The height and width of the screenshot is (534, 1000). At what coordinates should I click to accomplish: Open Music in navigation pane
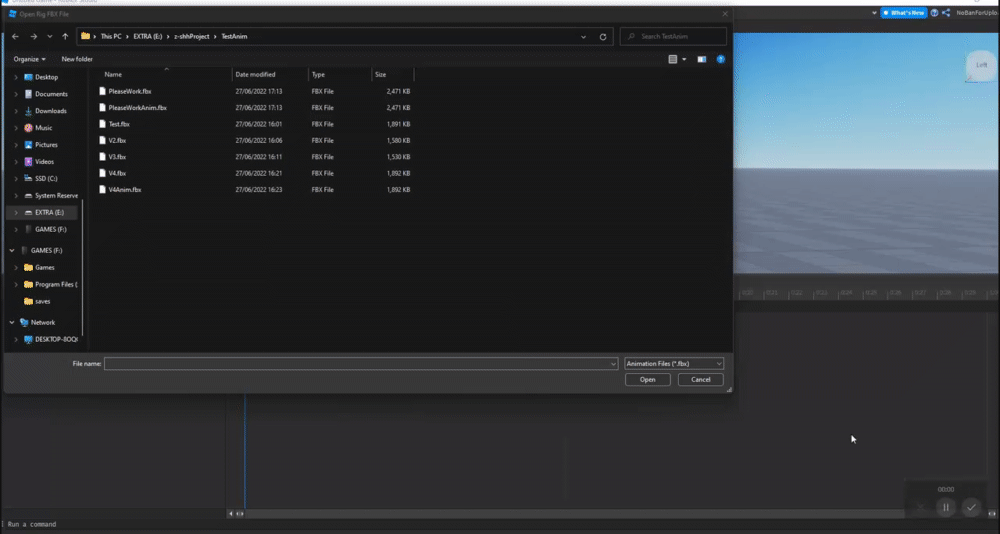click(43, 128)
